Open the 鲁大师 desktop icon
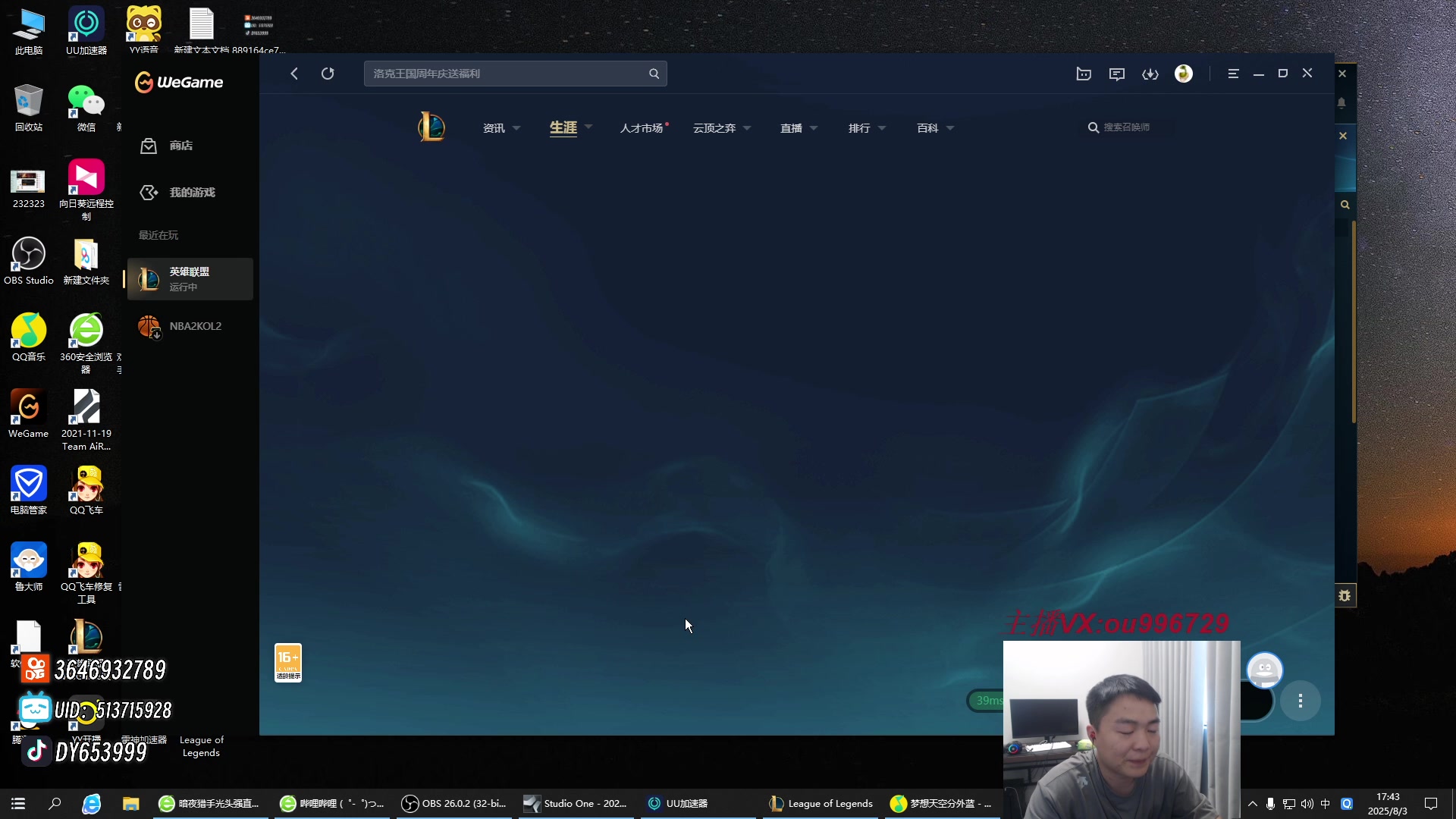Screen dimensions: 1456x819 coord(29,567)
